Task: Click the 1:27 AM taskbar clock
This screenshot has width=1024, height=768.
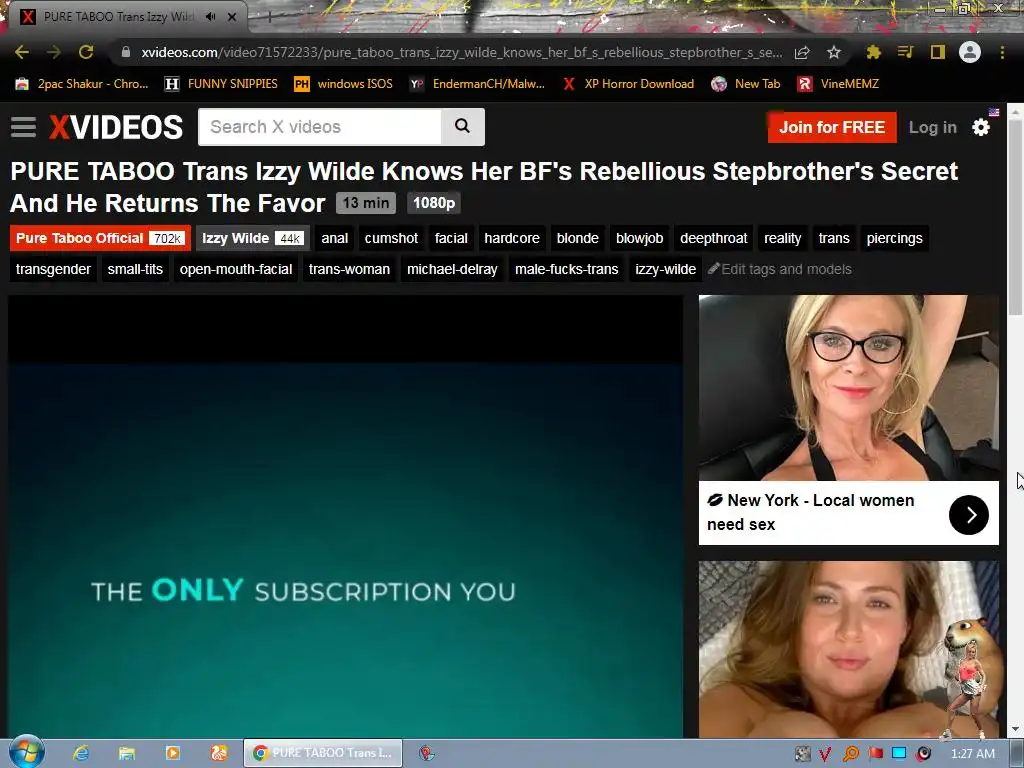Action: tap(973, 754)
